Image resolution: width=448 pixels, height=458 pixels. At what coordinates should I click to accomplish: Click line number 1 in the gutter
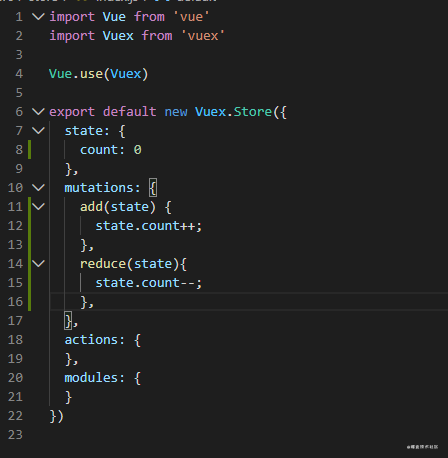19,17
